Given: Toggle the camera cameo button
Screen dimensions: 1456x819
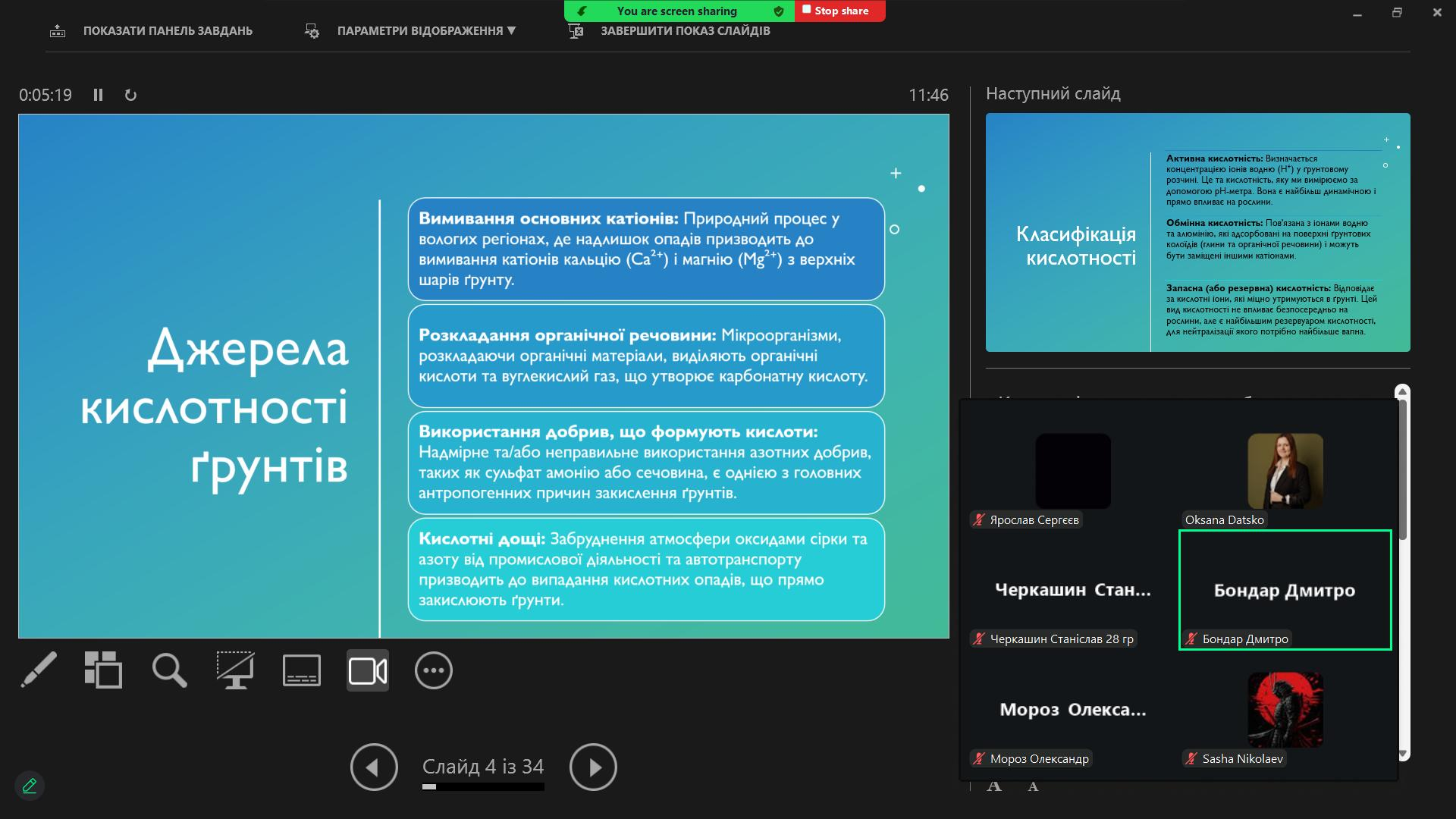Looking at the screenshot, I should coord(368,670).
